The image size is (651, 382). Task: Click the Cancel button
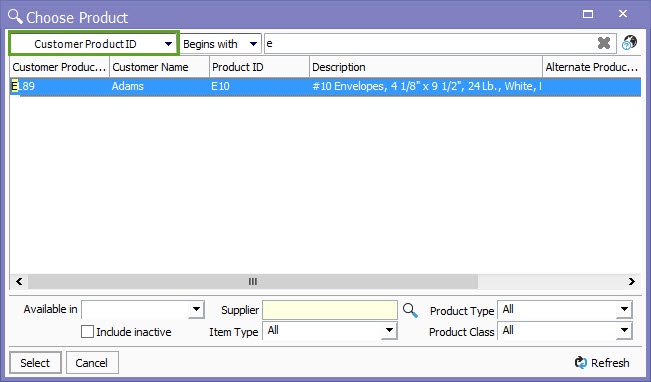pos(92,362)
